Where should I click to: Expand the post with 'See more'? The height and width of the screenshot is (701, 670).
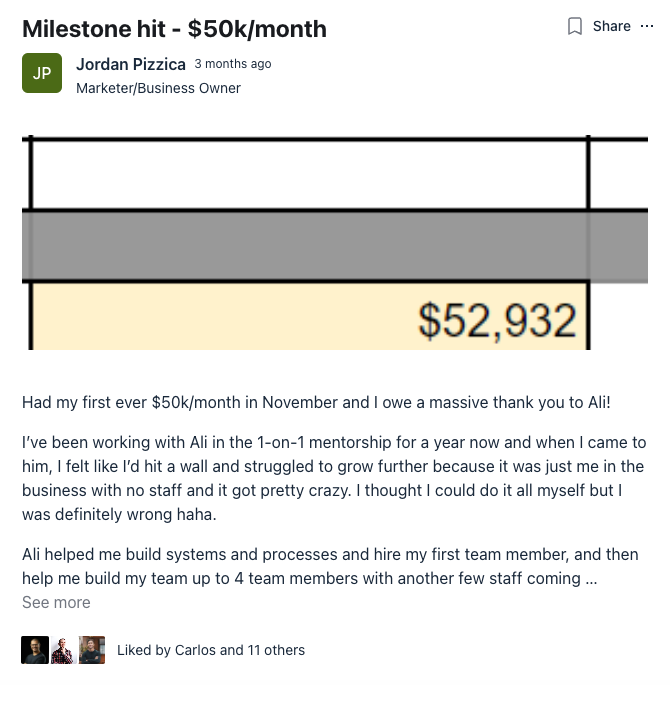point(56,602)
